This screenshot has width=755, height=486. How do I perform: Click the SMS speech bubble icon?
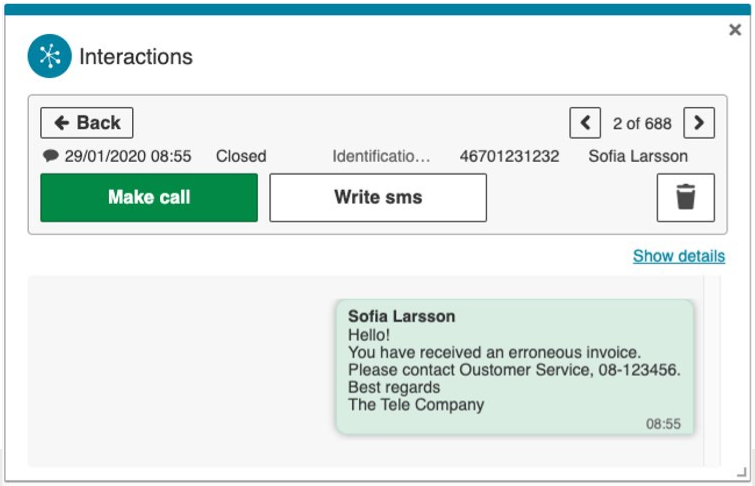click(x=51, y=156)
